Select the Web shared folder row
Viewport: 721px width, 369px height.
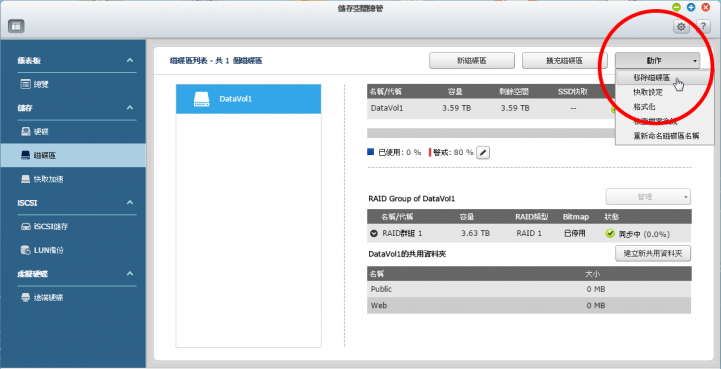click(x=529, y=306)
